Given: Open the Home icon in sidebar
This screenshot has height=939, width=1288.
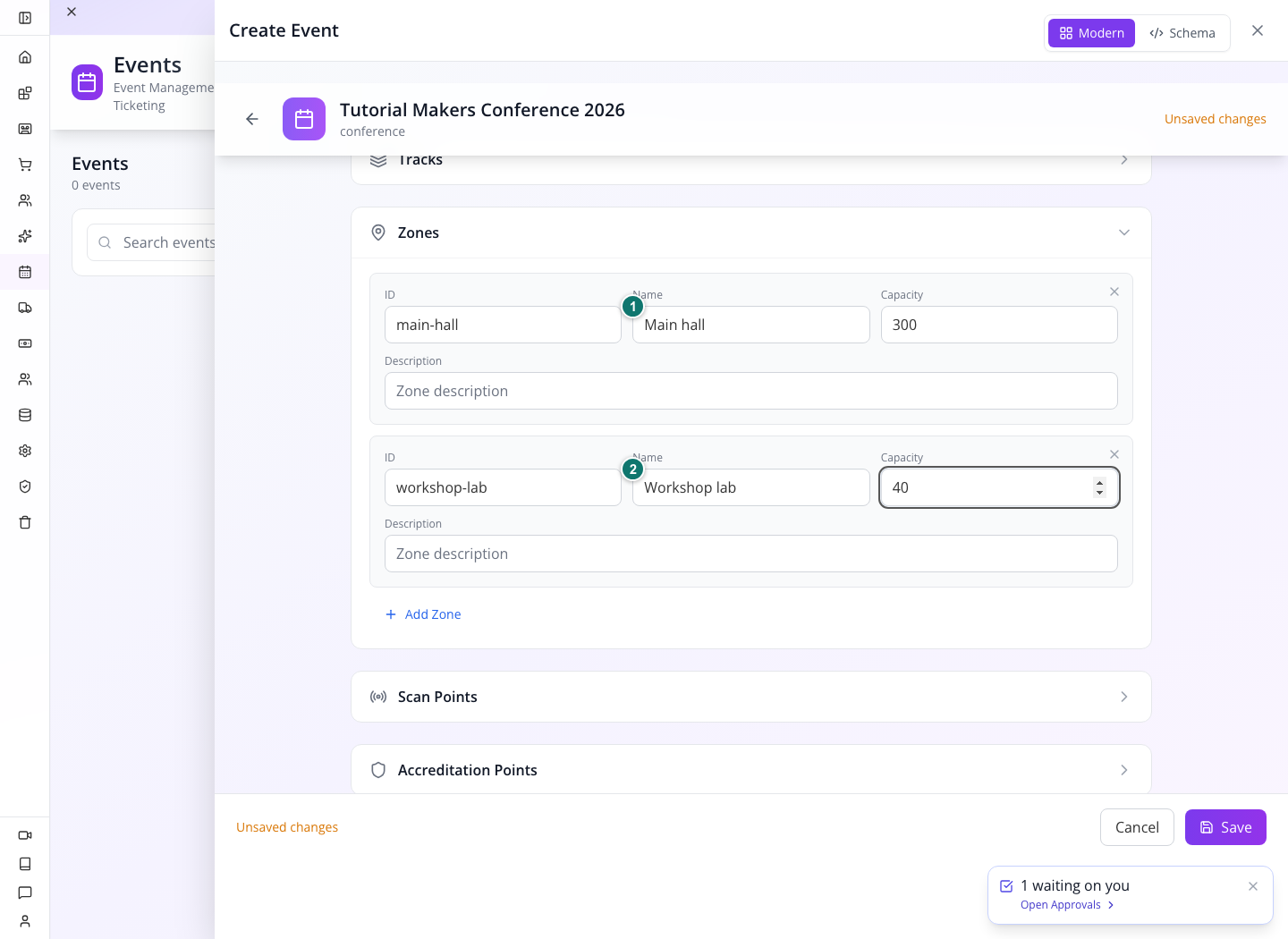Looking at the screenshot, I should [25, 57].
